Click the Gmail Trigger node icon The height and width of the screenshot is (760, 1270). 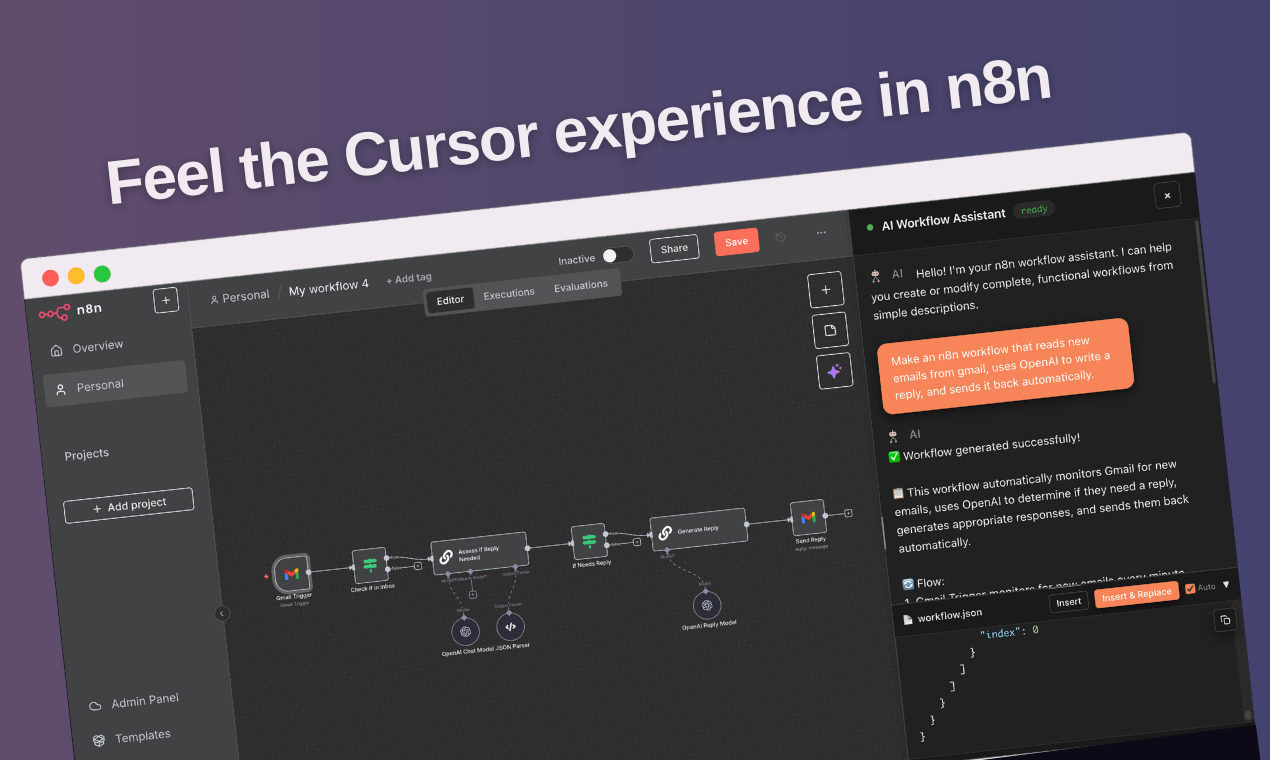(292, 573)
